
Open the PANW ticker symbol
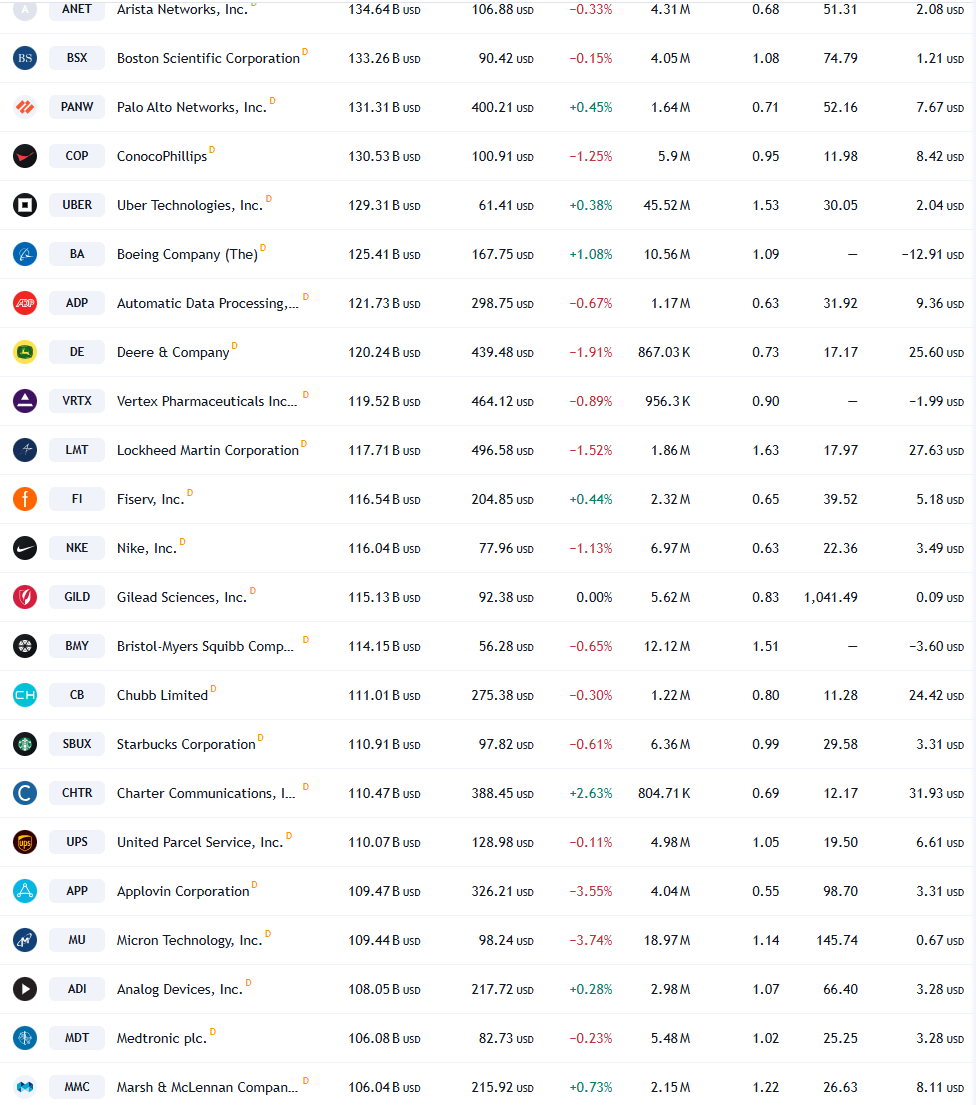pos(77,107)
